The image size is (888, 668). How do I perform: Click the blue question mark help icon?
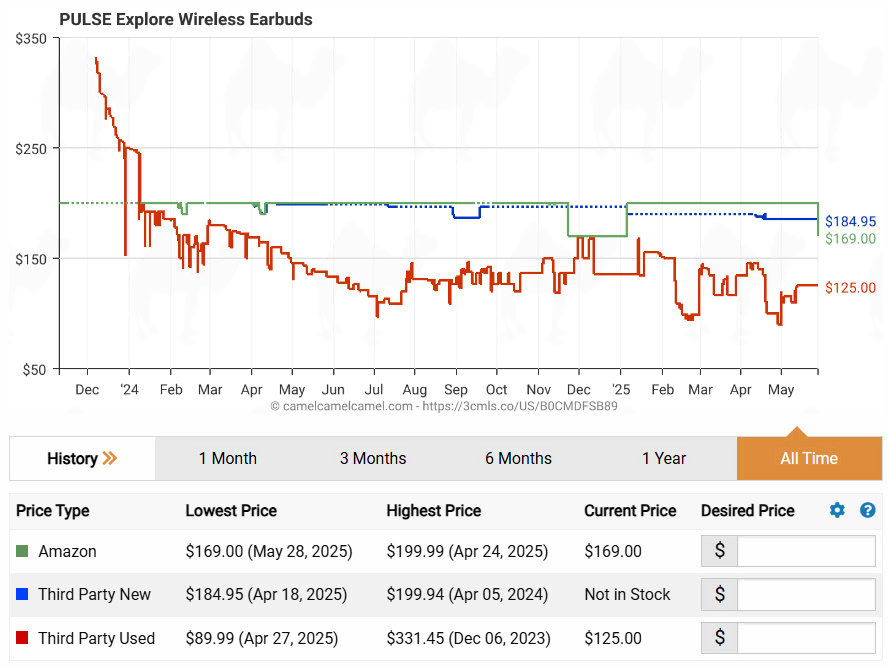(x=867, y=511)
